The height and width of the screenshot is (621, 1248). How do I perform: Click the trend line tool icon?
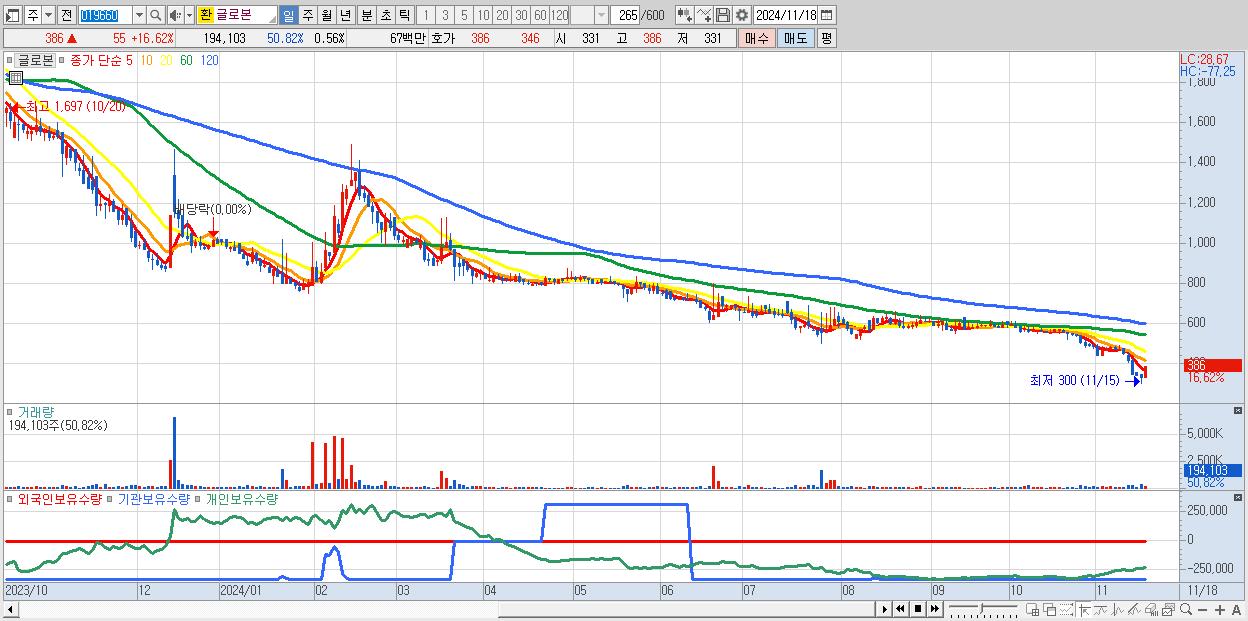point(1101,610)
